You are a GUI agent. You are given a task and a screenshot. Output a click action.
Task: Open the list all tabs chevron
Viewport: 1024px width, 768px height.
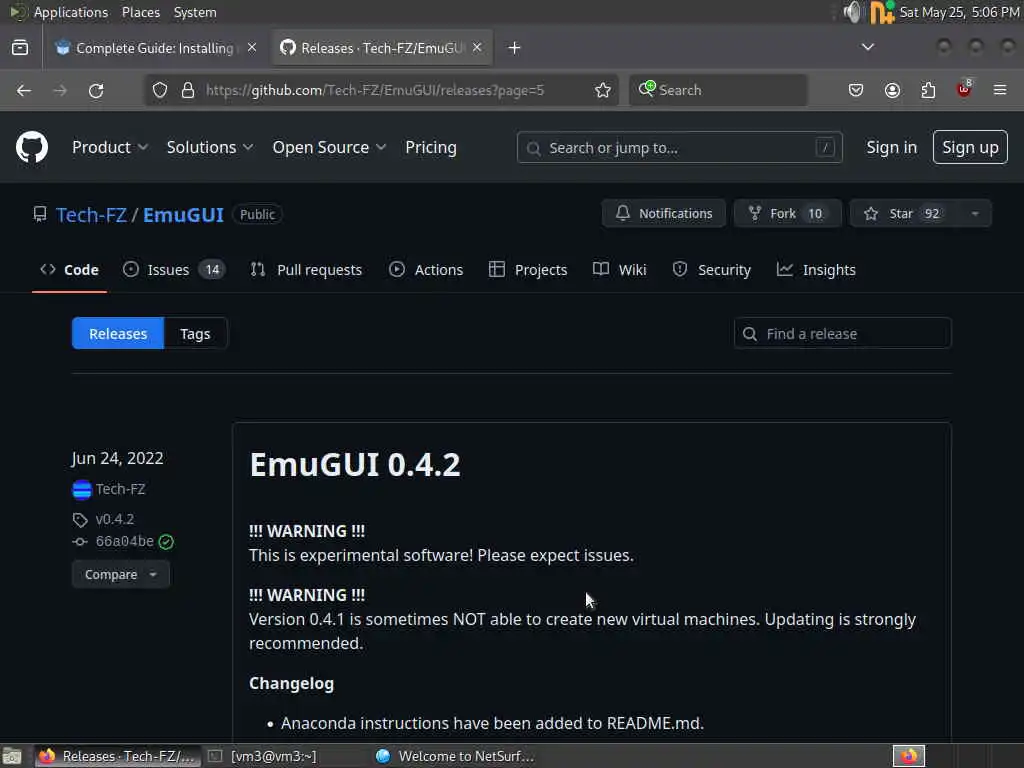click(x=867, y=47)
